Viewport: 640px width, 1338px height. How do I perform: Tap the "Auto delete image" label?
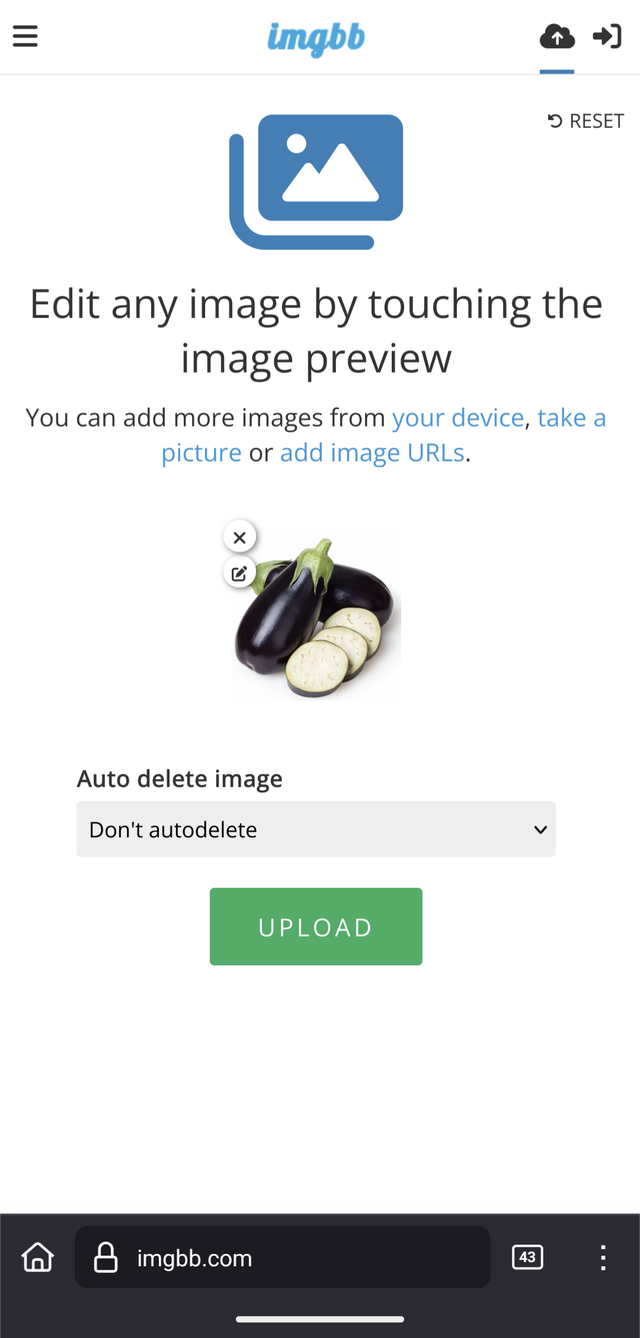coord(180,779)
